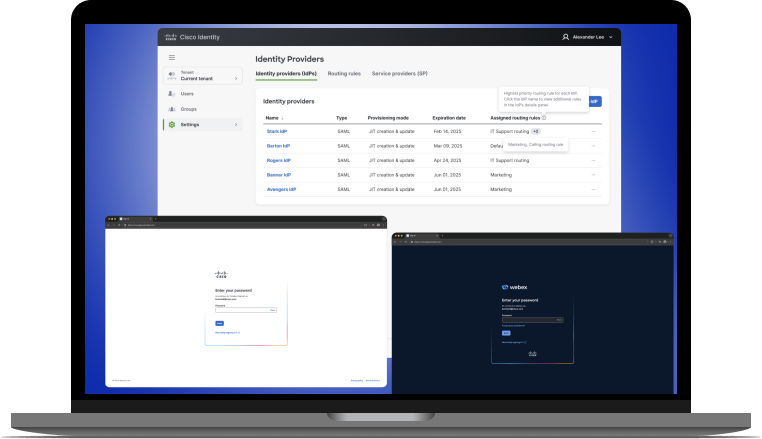Click the Expiration date column header
Image resolution: width=762 pixels, height=439 pixels.
click(x=449, y=118)
